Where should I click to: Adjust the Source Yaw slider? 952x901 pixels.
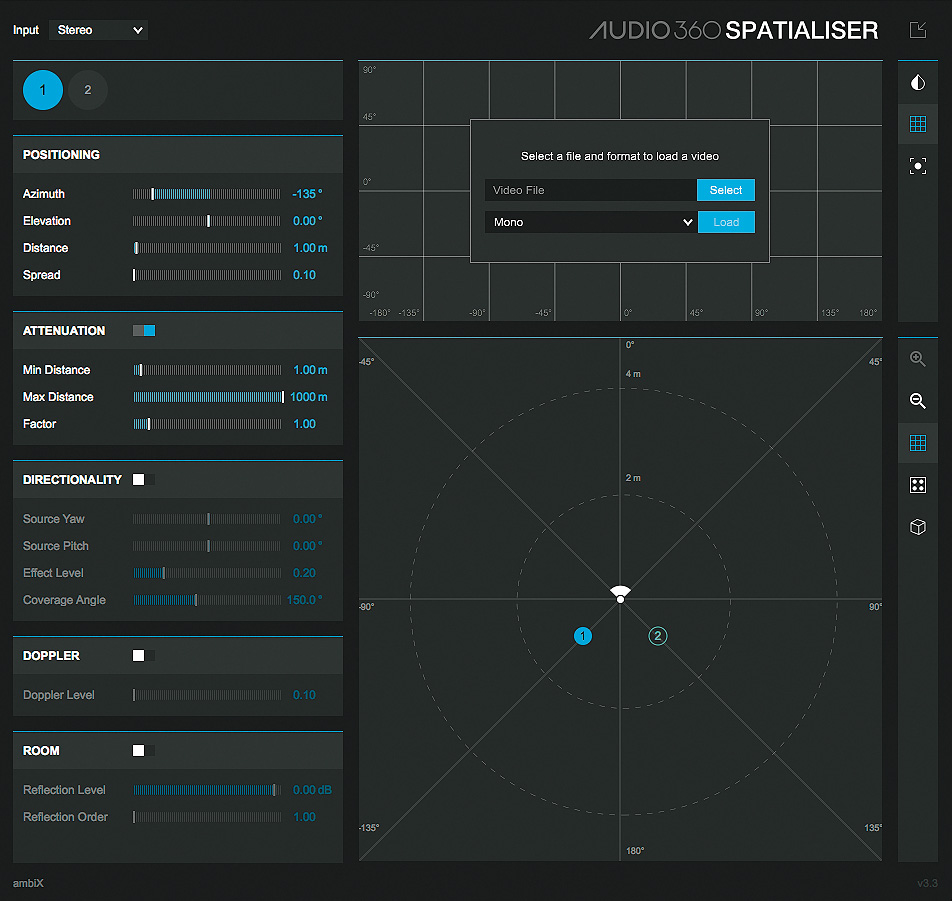(207, 519)
